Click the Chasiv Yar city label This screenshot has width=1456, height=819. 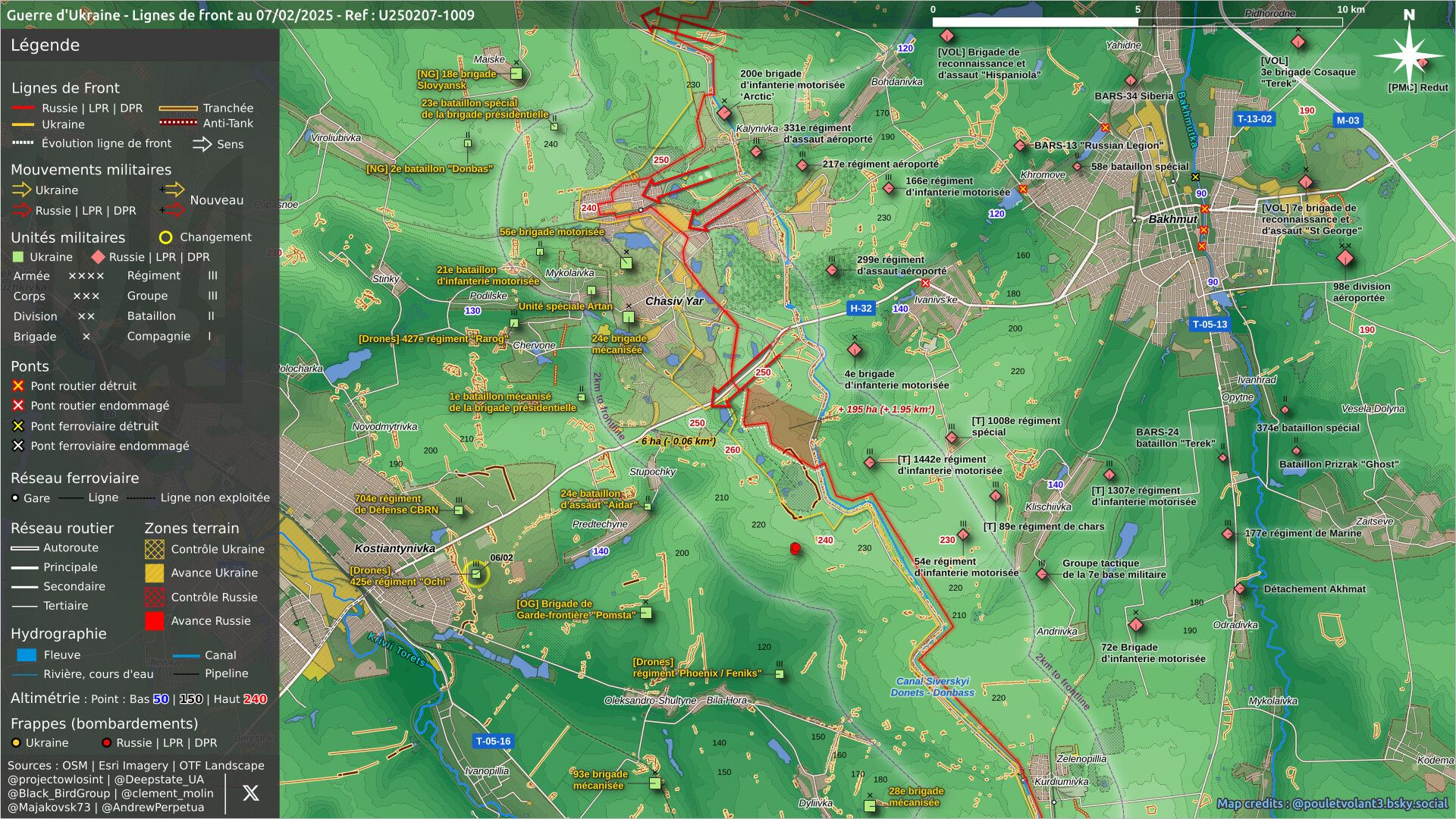click(674, 301)
